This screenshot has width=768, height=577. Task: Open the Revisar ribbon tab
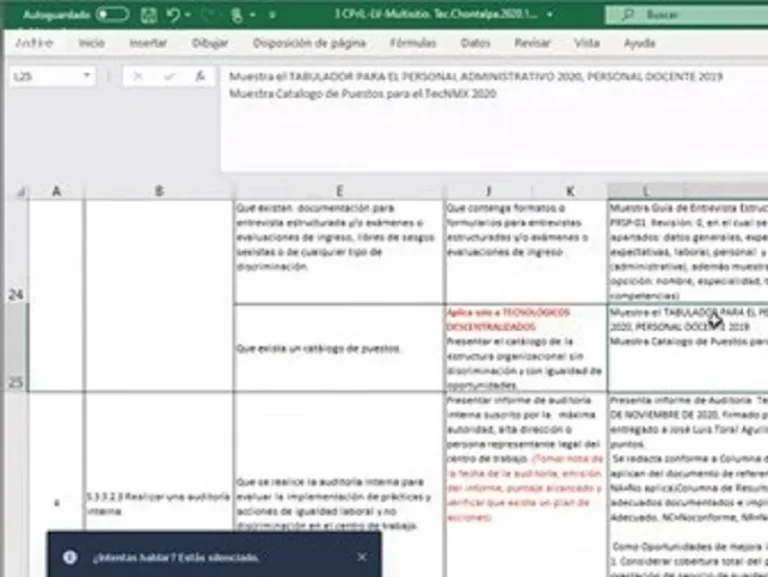(532, 43)
